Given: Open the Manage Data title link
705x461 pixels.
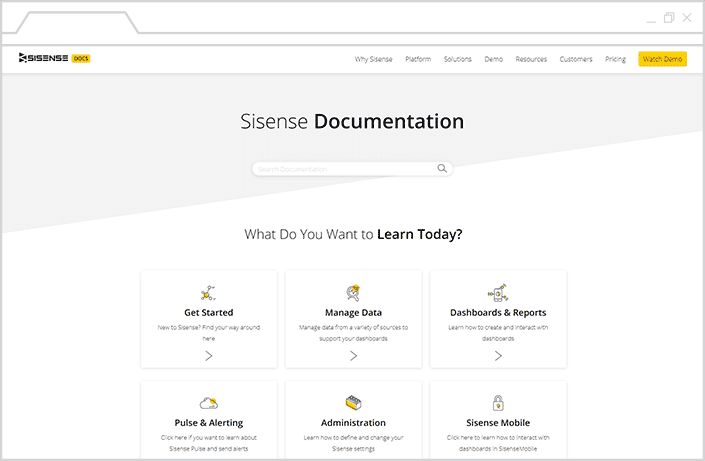Looking at the screenshot, I should (x=353, y=312).
